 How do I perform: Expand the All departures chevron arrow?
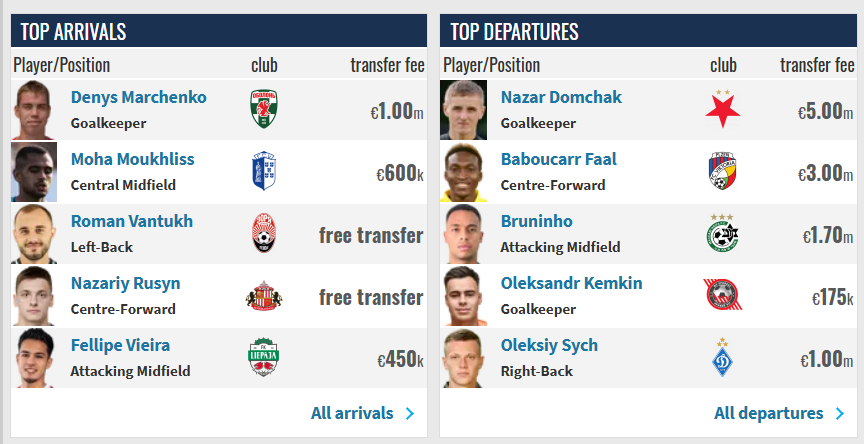point(839,414)
